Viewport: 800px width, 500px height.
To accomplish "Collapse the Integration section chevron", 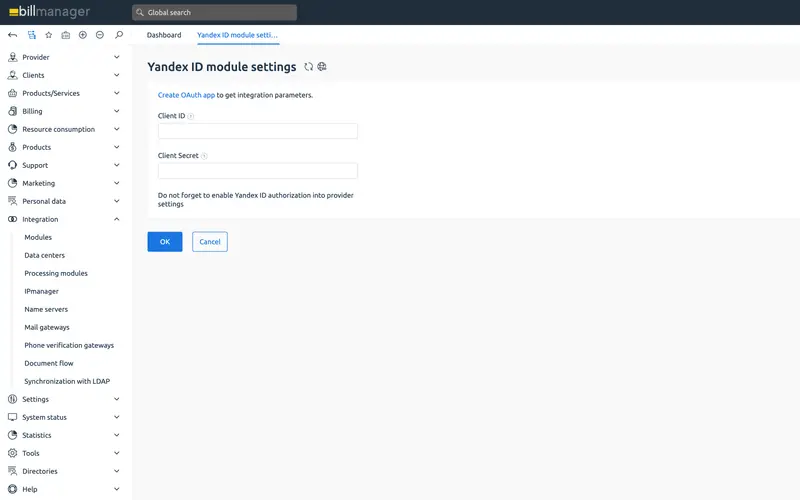I will click(x=116, y=219).
